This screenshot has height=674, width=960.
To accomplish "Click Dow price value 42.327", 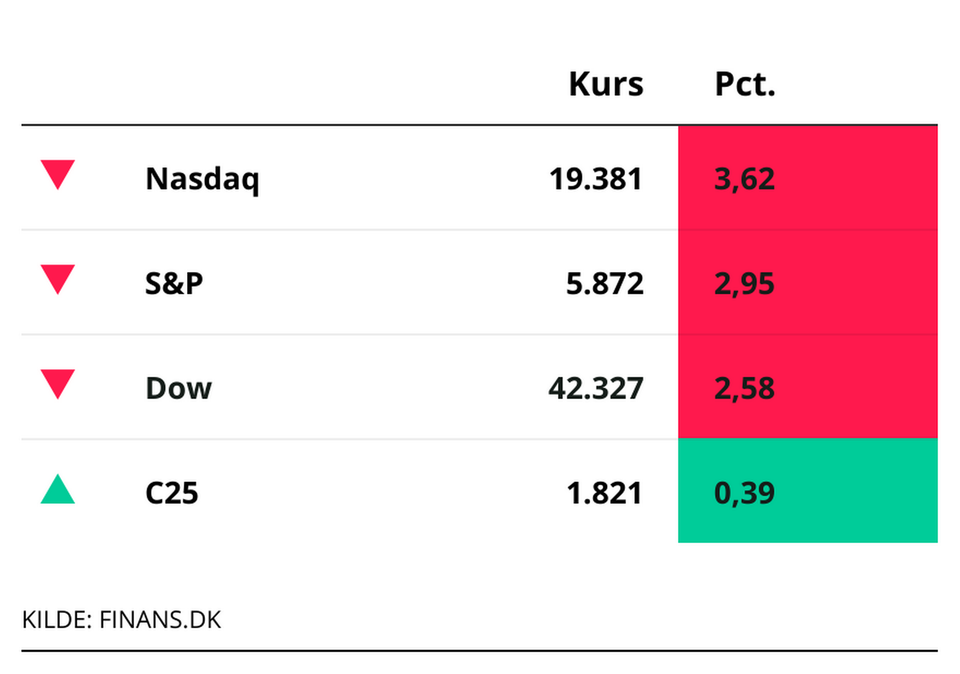I will (595, 388).
